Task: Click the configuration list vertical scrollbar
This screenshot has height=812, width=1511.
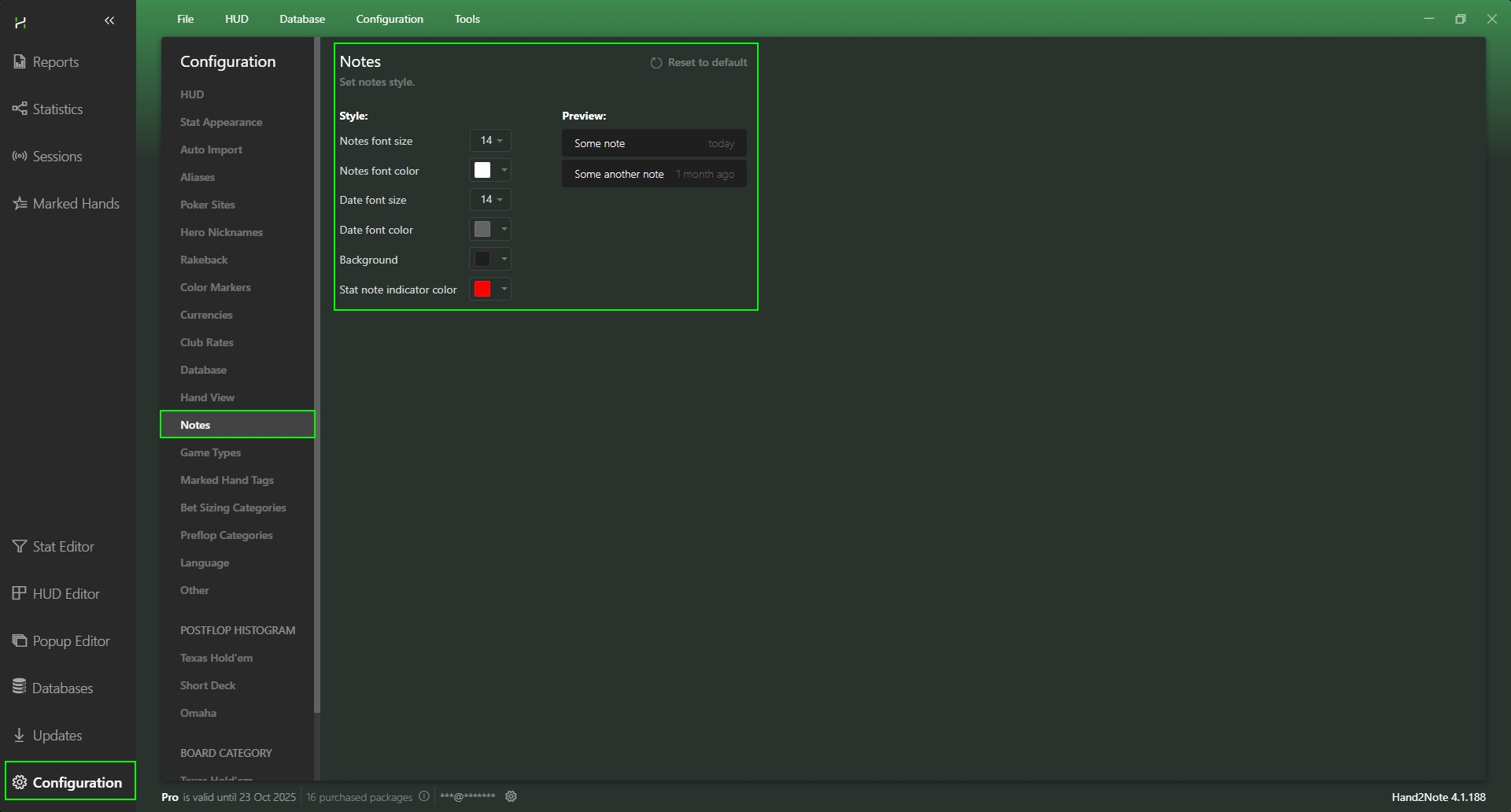Action: pos(317,376)
